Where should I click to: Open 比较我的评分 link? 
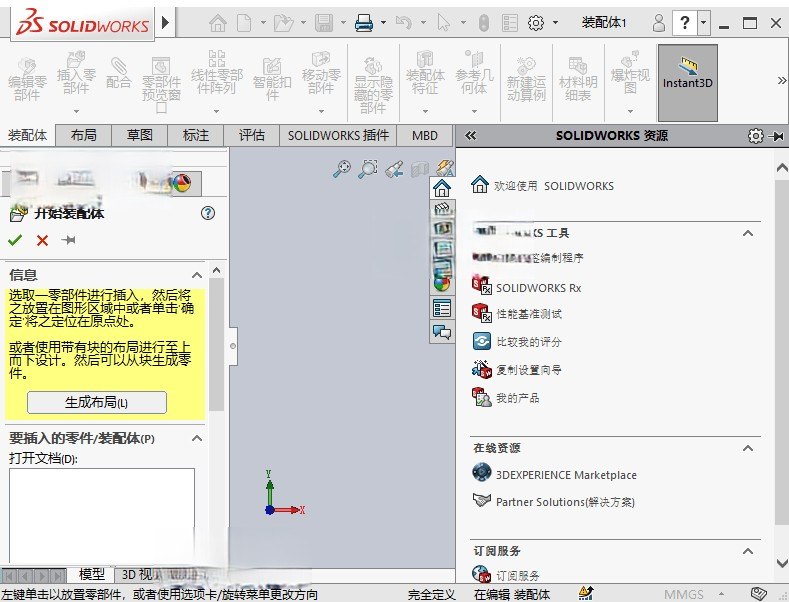(517, 342)
